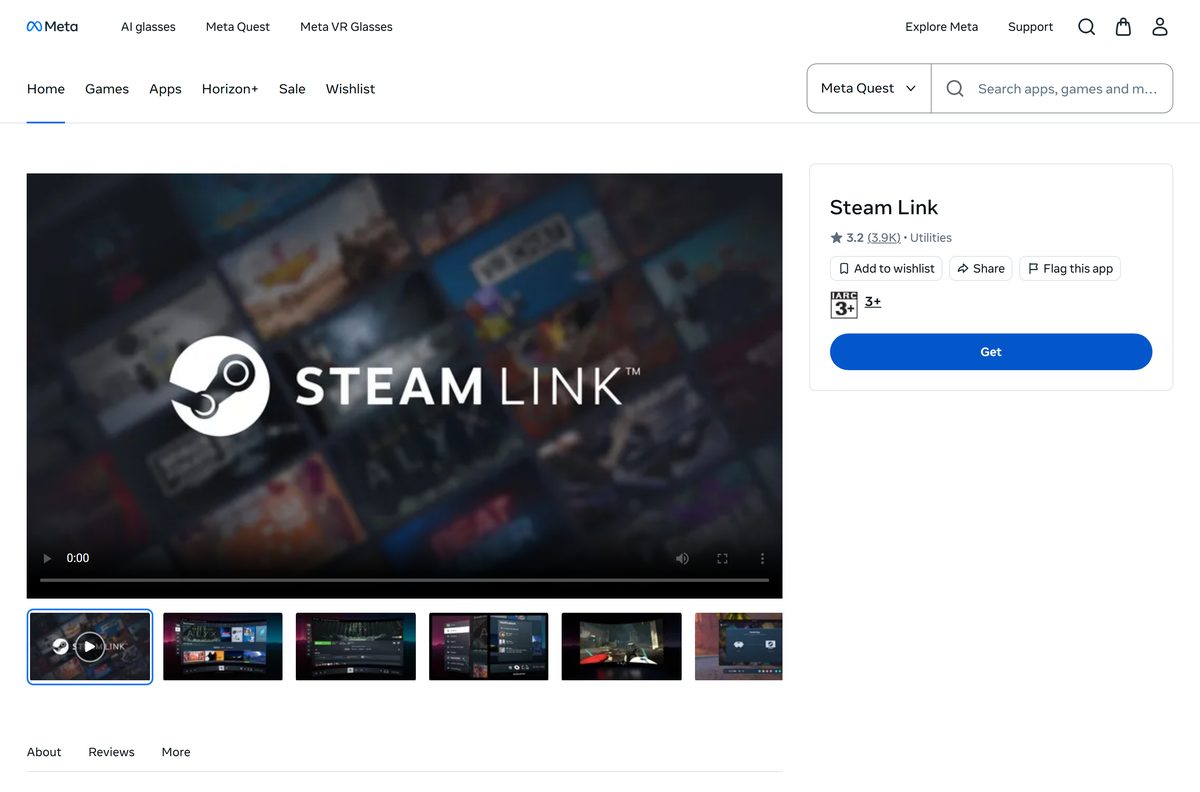
Task: Go to AI glasses section
Action: (148, 27)
